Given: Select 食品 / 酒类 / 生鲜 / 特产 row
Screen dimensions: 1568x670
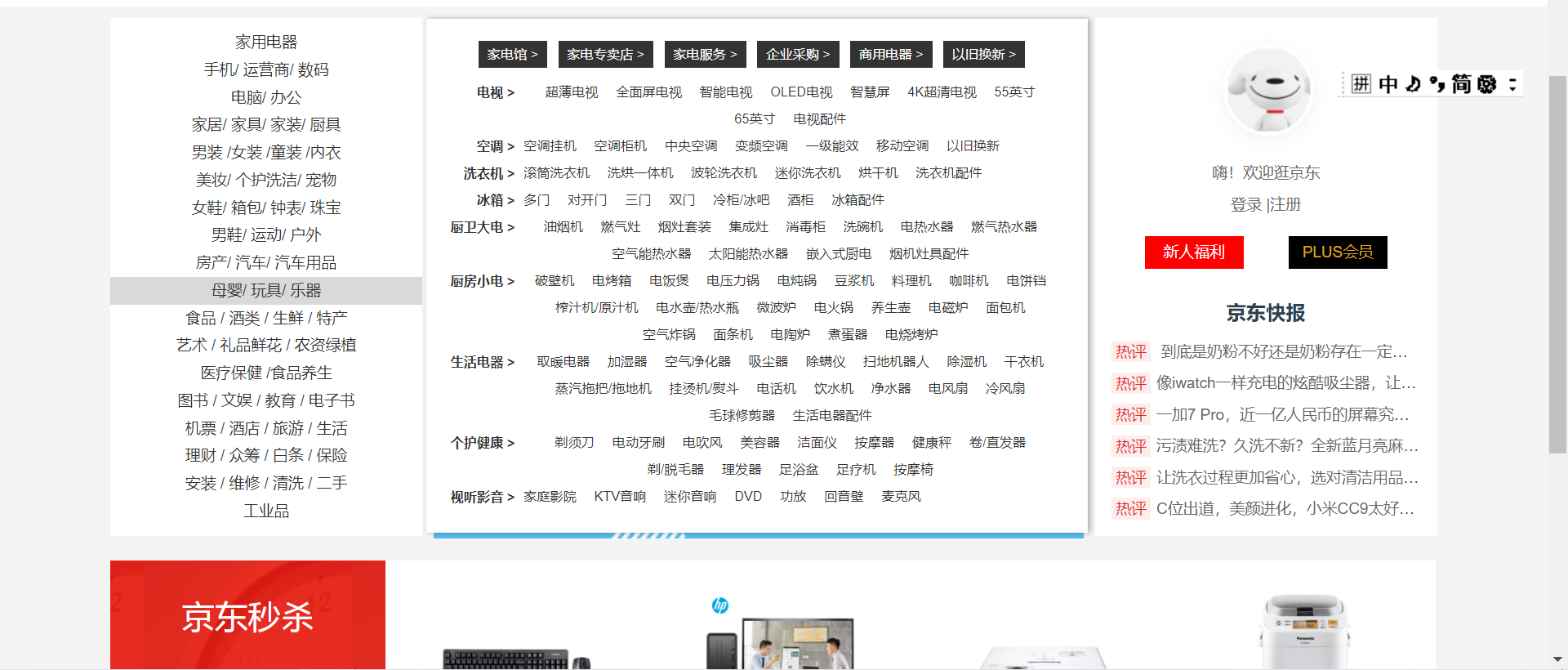Looking at the screenshot, I should [266, 318].
